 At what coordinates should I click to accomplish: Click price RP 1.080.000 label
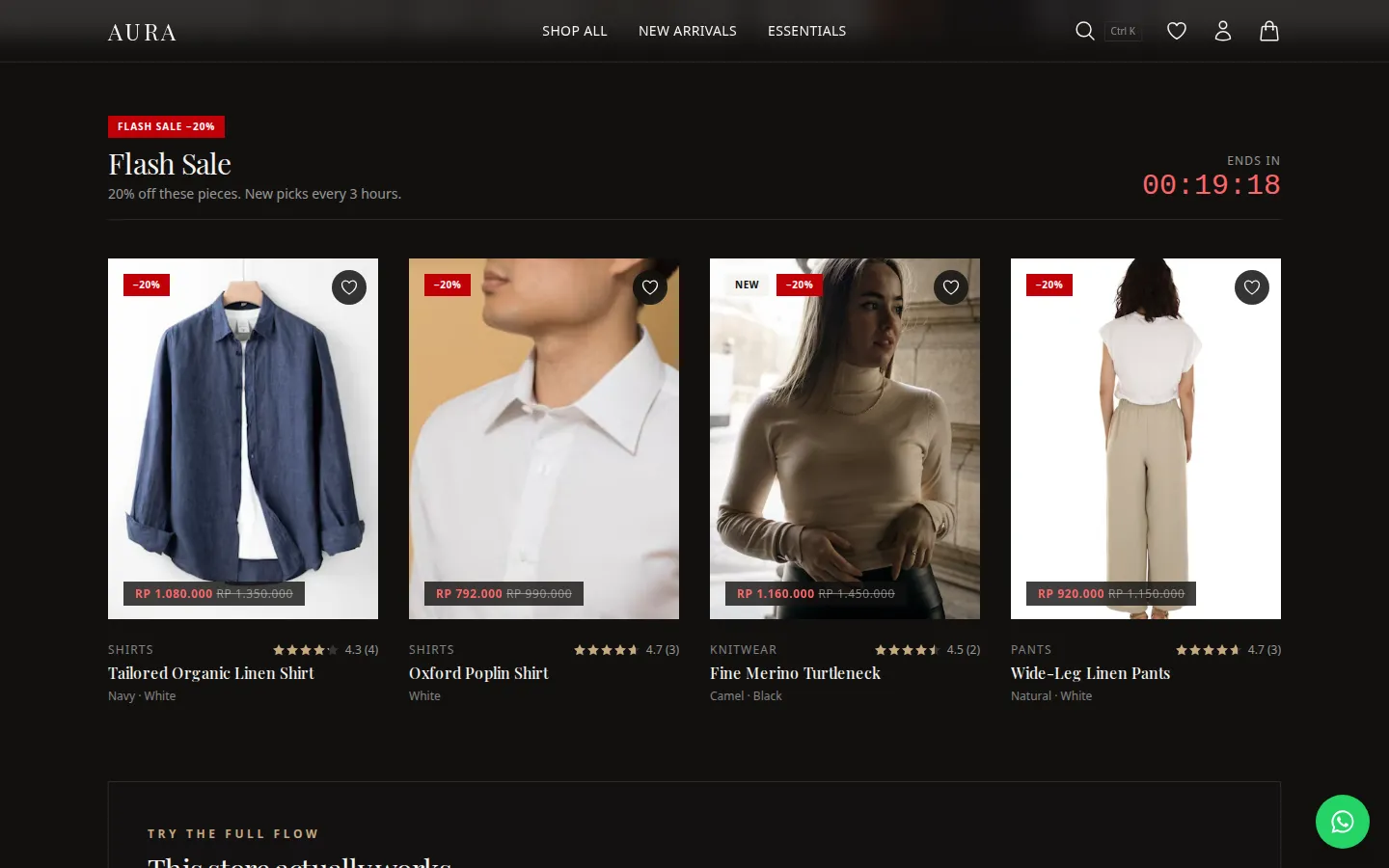(174, 594)
